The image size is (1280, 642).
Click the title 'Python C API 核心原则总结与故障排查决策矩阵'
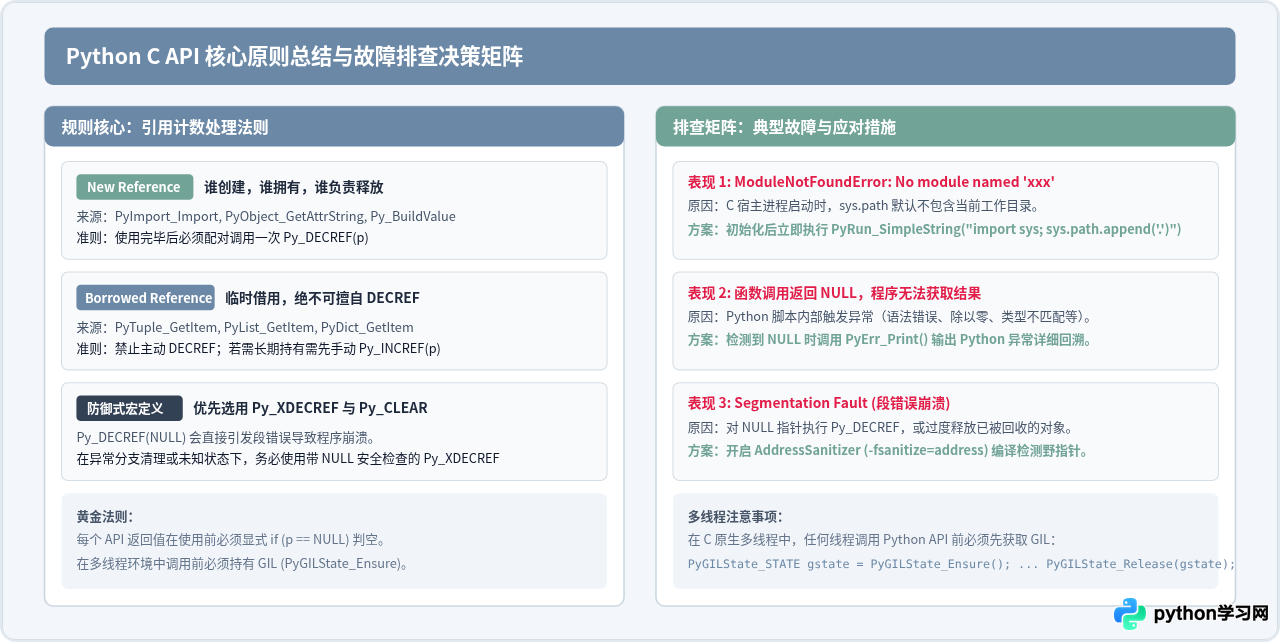294,57
